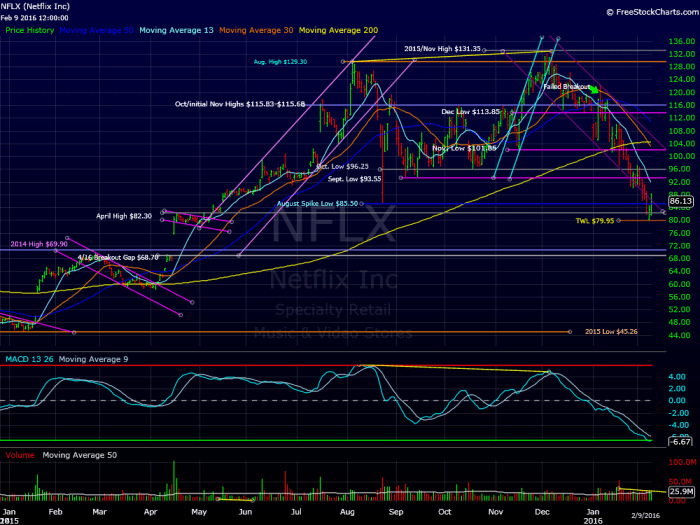Click the volume value tag 25.9M
The width and height of the screenshot is (700, 525).
pos(682,492)
